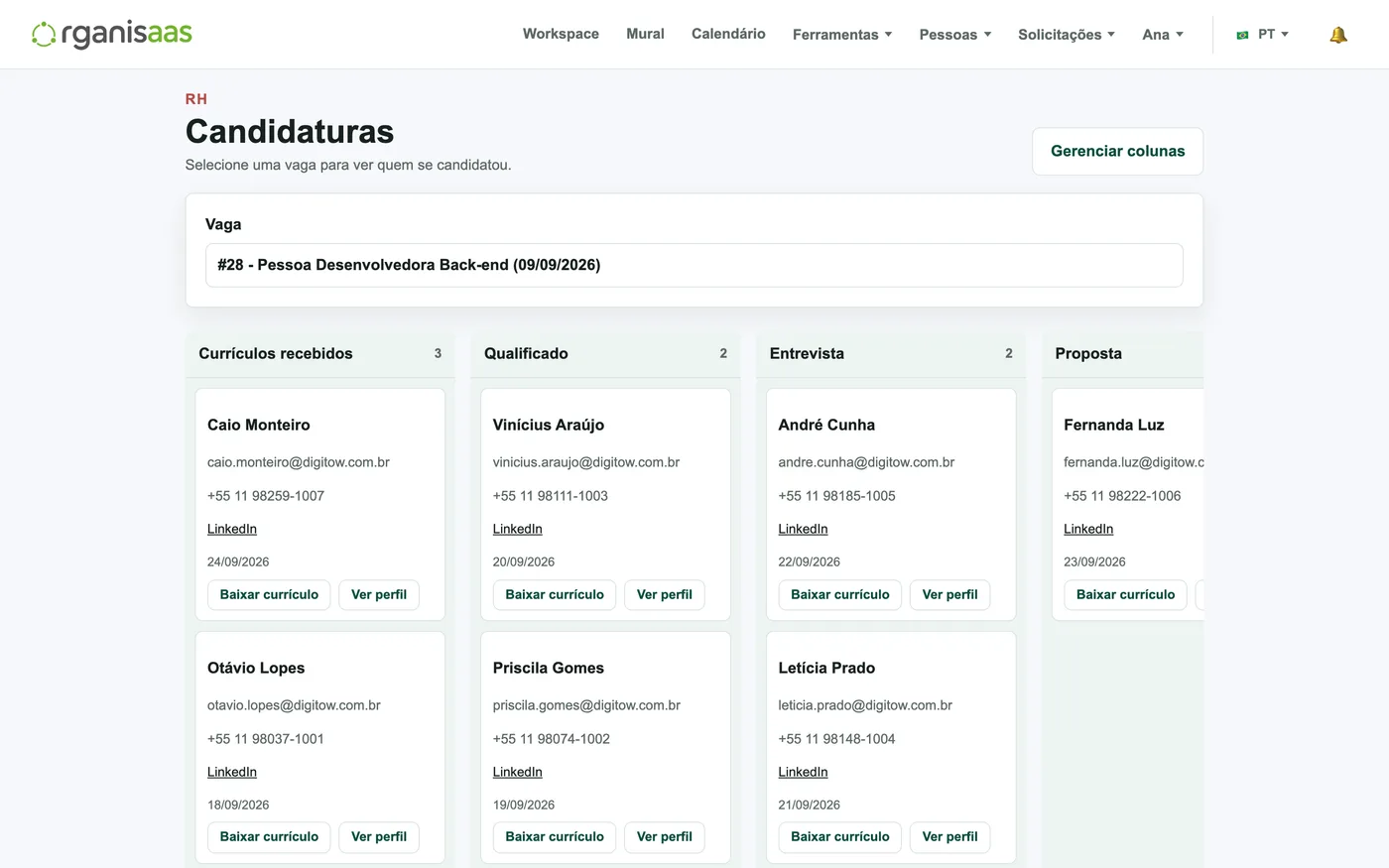
Task: View Caio Monteiro's profile
Action: tap(379, 594)
